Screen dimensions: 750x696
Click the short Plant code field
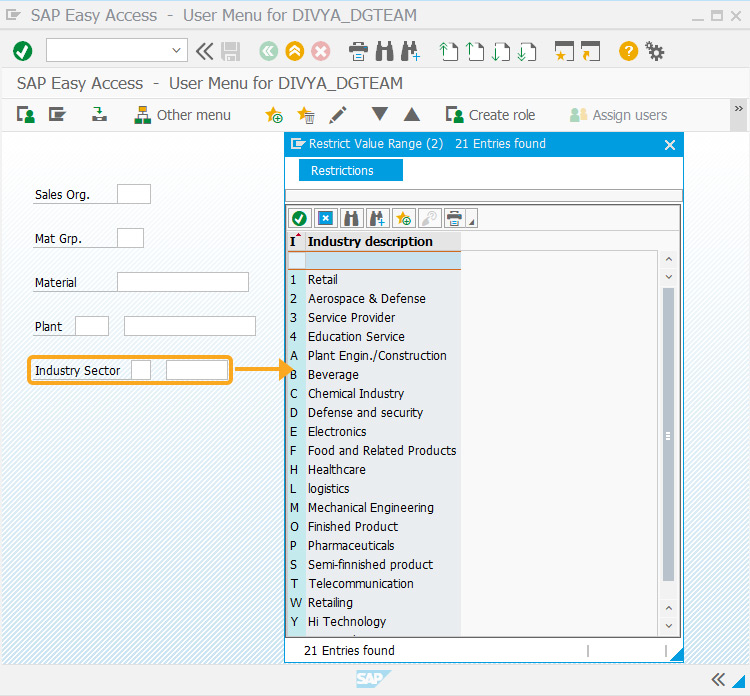tap(92, 326)
